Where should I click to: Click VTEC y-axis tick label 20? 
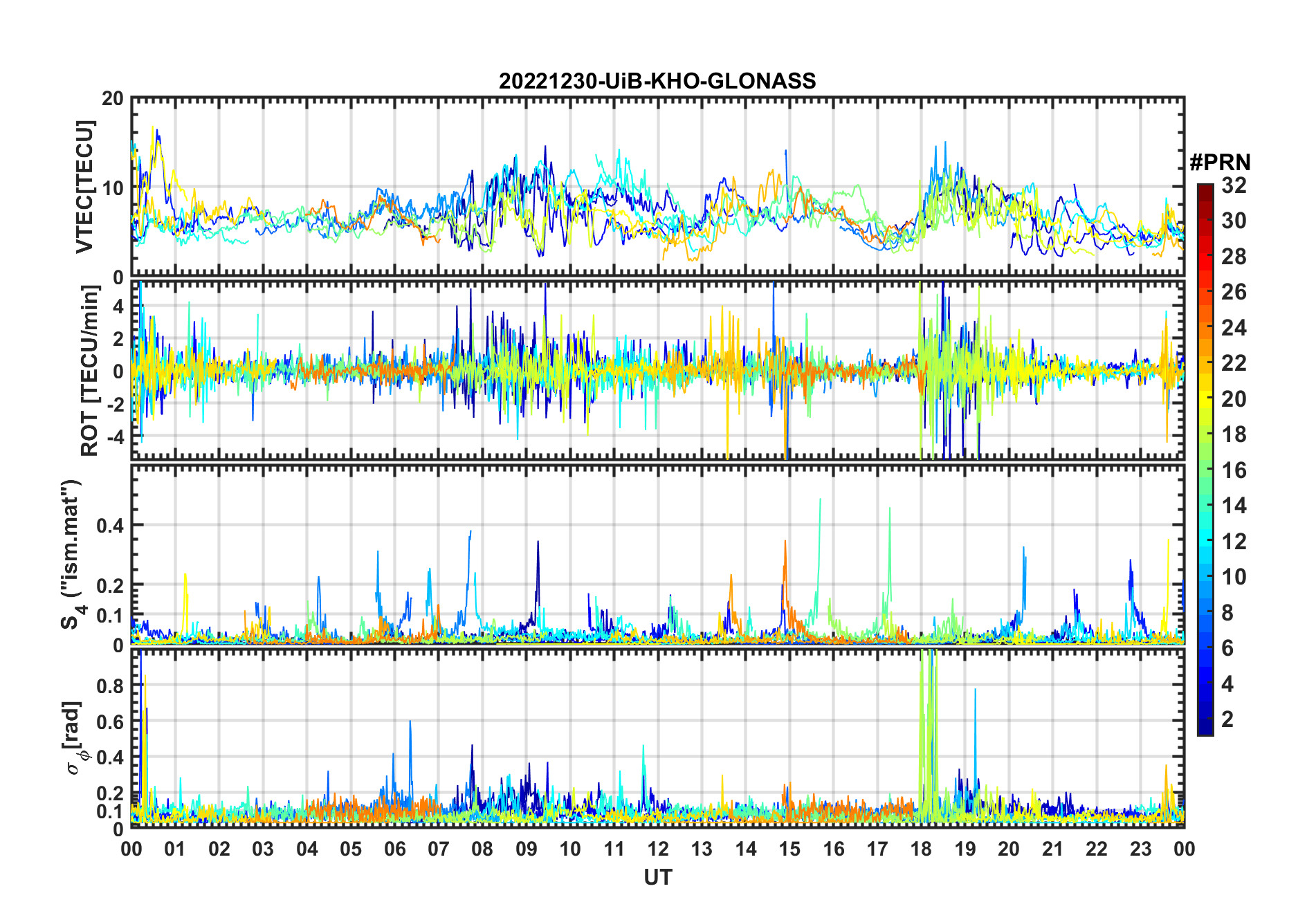pyautogui.click(x=113, y=99)
